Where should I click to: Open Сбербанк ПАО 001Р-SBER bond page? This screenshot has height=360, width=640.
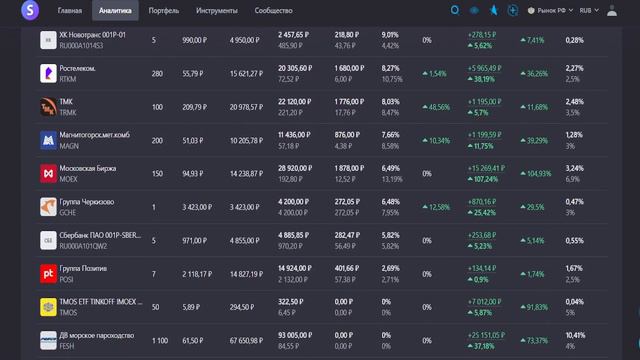tap(100, 236)
